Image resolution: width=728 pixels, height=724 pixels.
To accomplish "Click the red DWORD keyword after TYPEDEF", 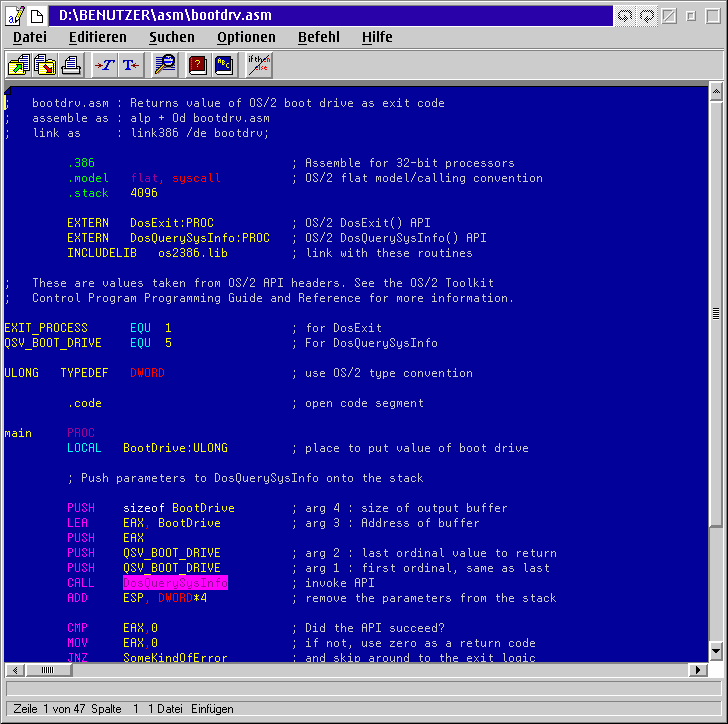I will point(147,372).
